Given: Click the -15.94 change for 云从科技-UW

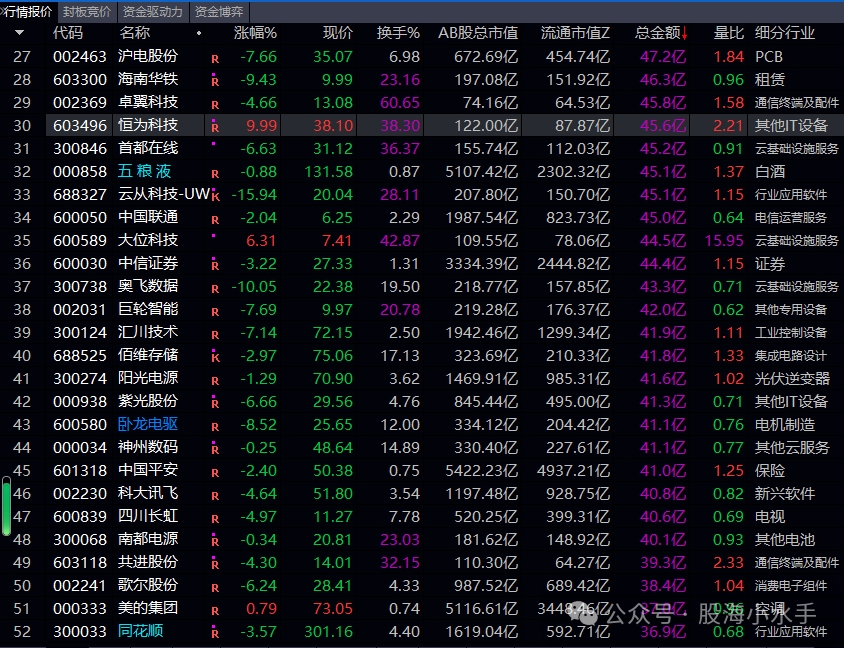Looking at the screenshot, I should [254, 195].
